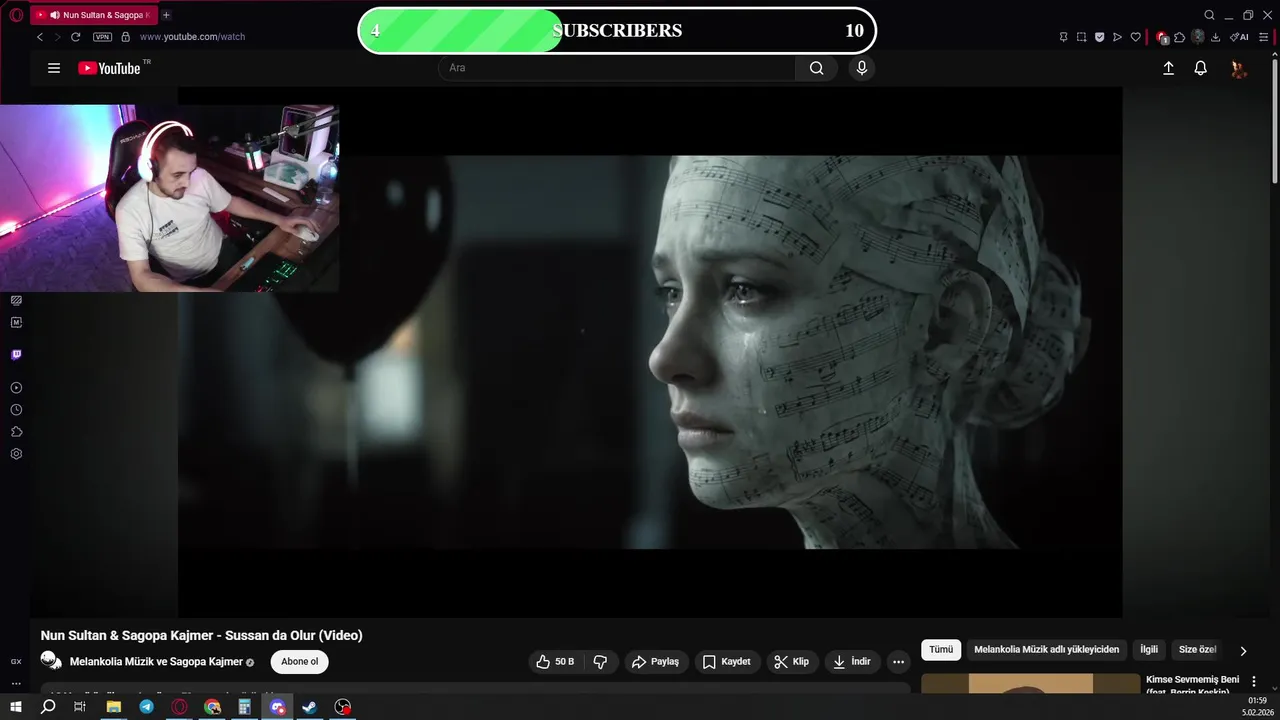Open a new tab with plus button

point(166,15)
